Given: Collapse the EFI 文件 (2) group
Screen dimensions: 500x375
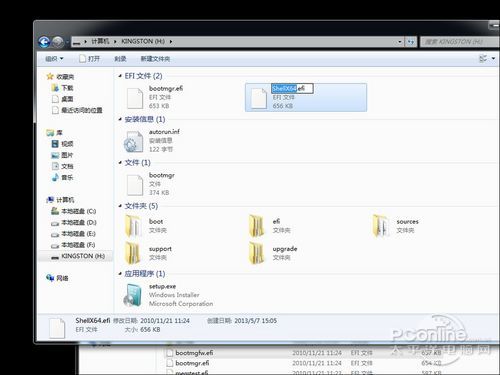Looking at the screenshot, I should point(120,76).
